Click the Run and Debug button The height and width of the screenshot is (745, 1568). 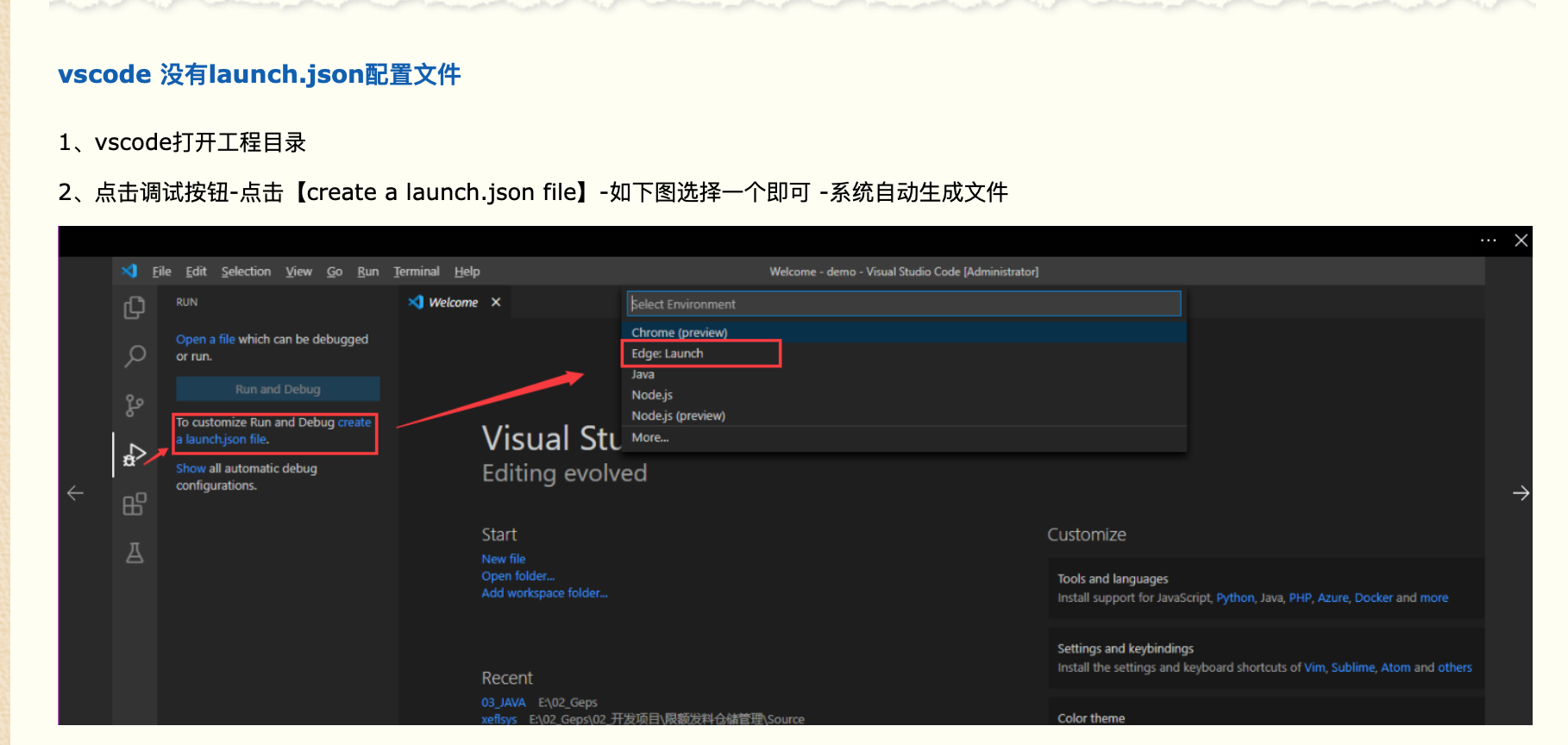[x=278, y=389]
